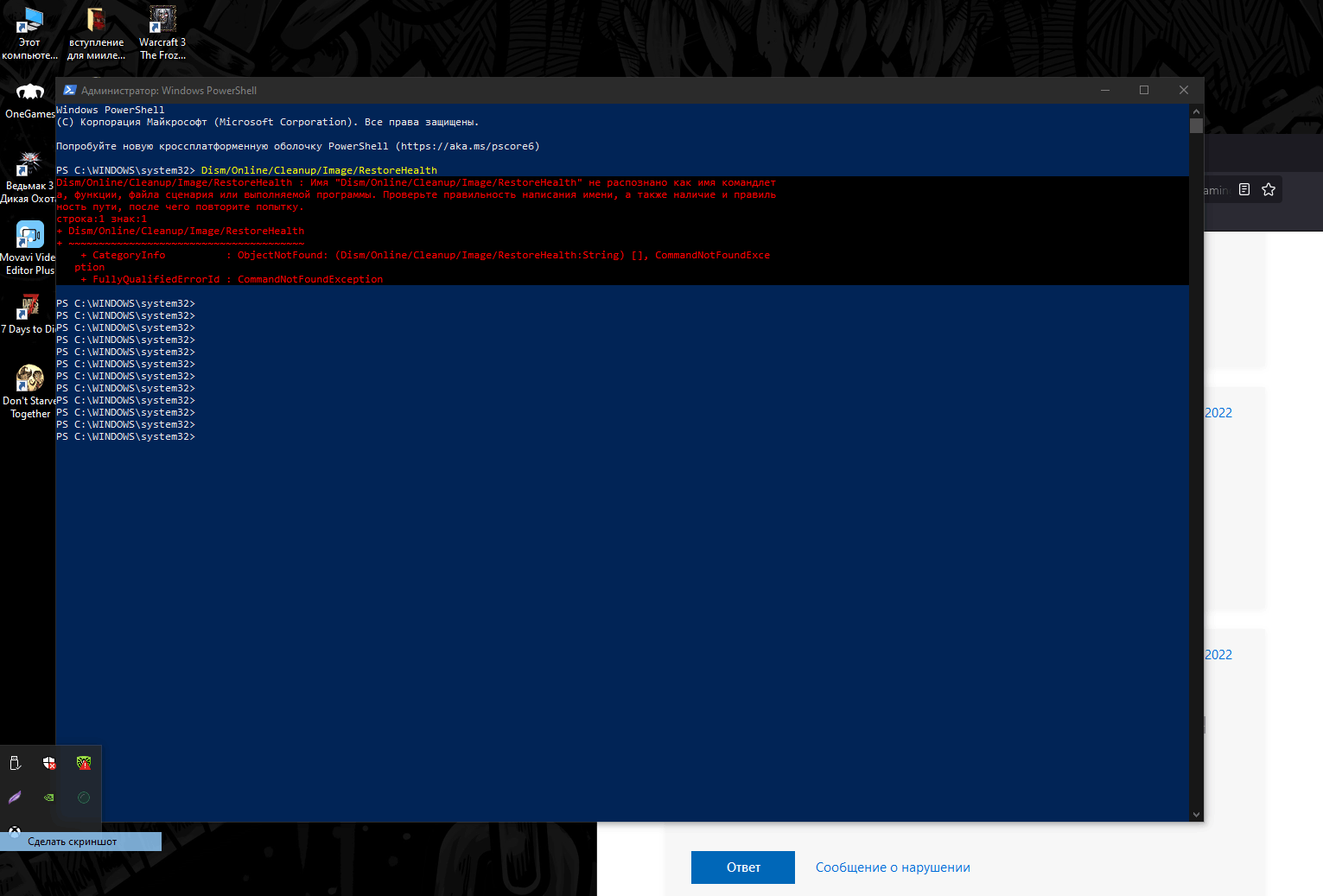Open the 'Сообщение о нарушении' link
This screenshot has width=1323, height=896.
point(893,867)
